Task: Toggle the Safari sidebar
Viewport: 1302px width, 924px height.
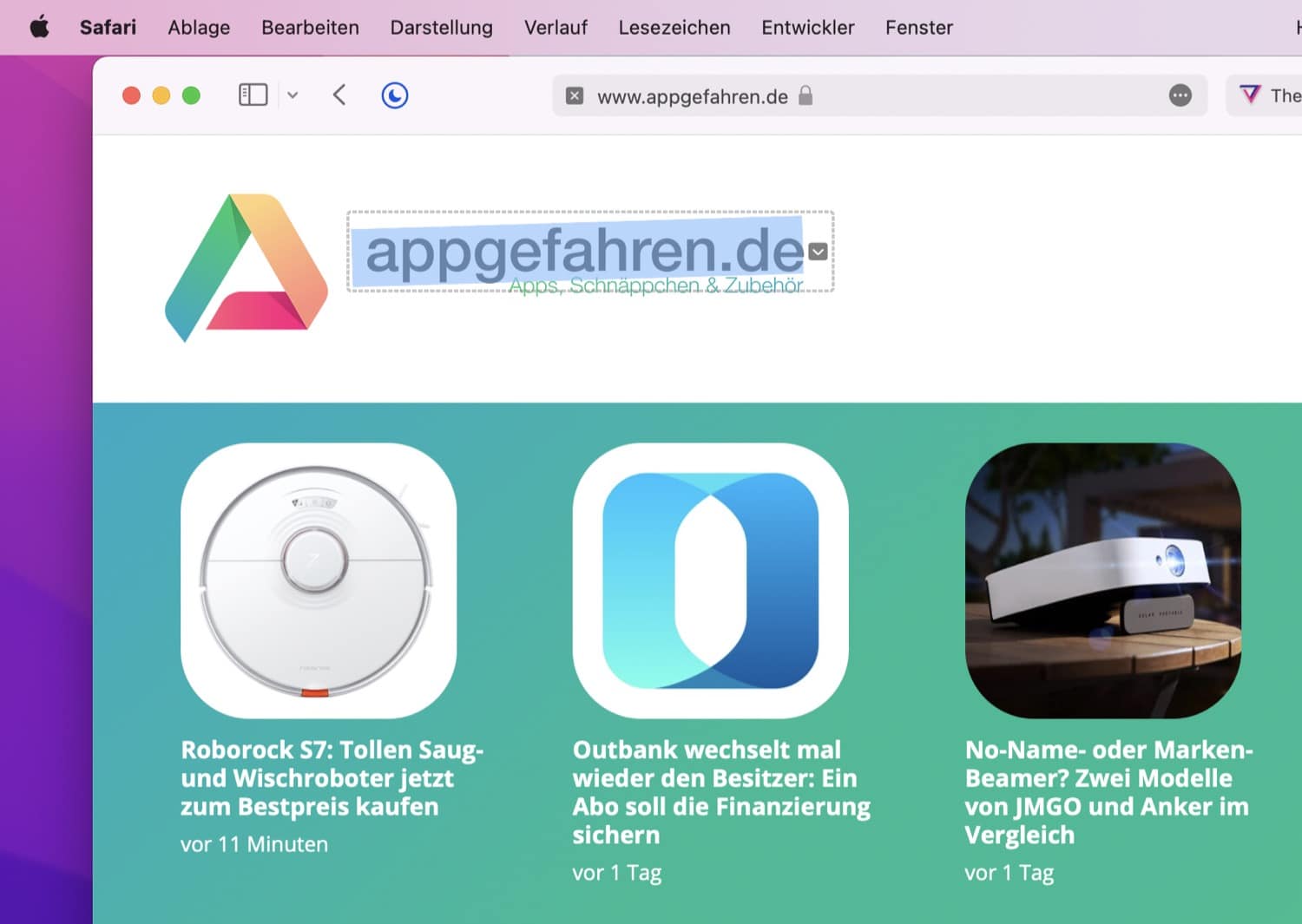Action: [x=253, y=95]
